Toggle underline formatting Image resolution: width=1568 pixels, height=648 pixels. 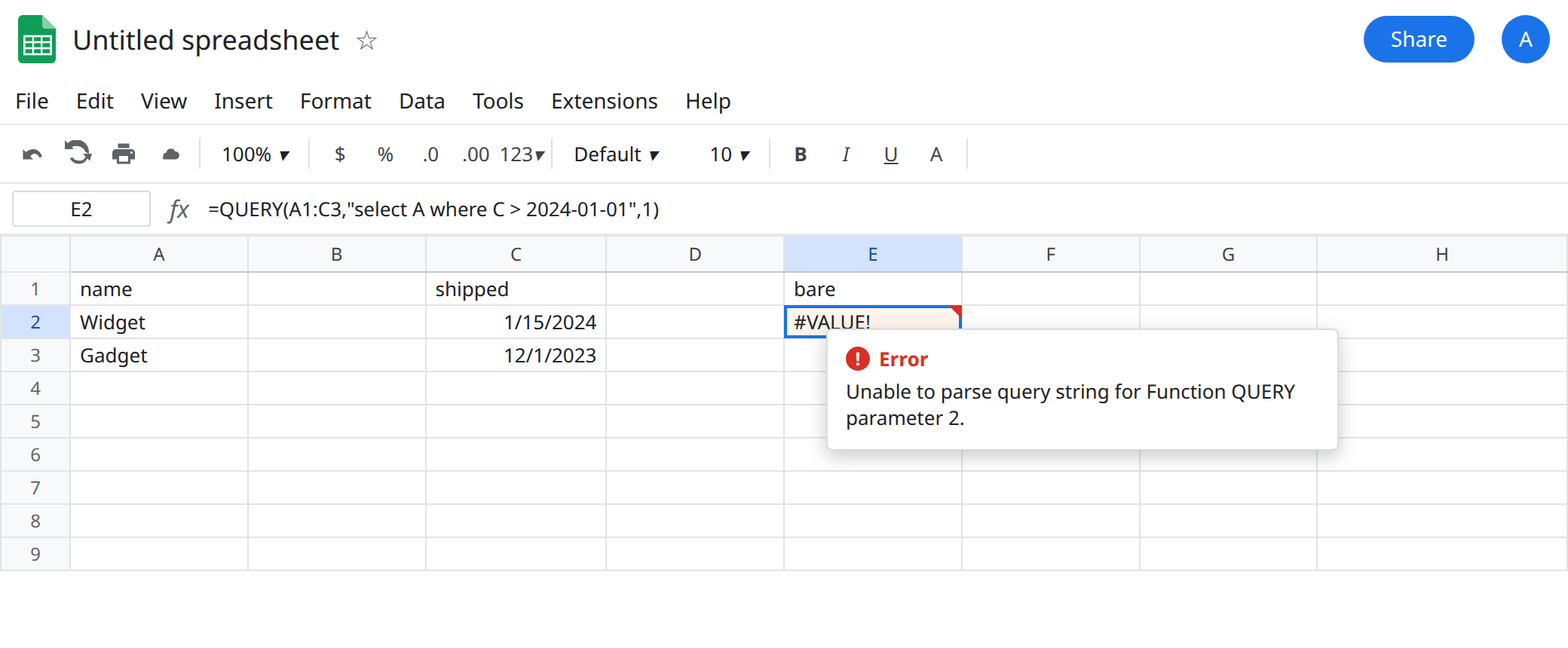[x=891, y=154]
